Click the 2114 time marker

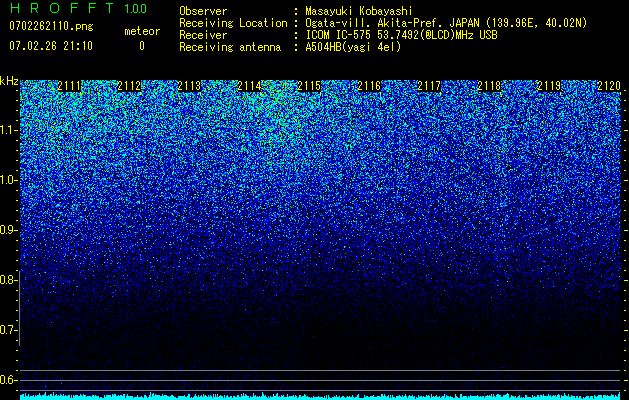pyautogui.click(x=249, y=86)
